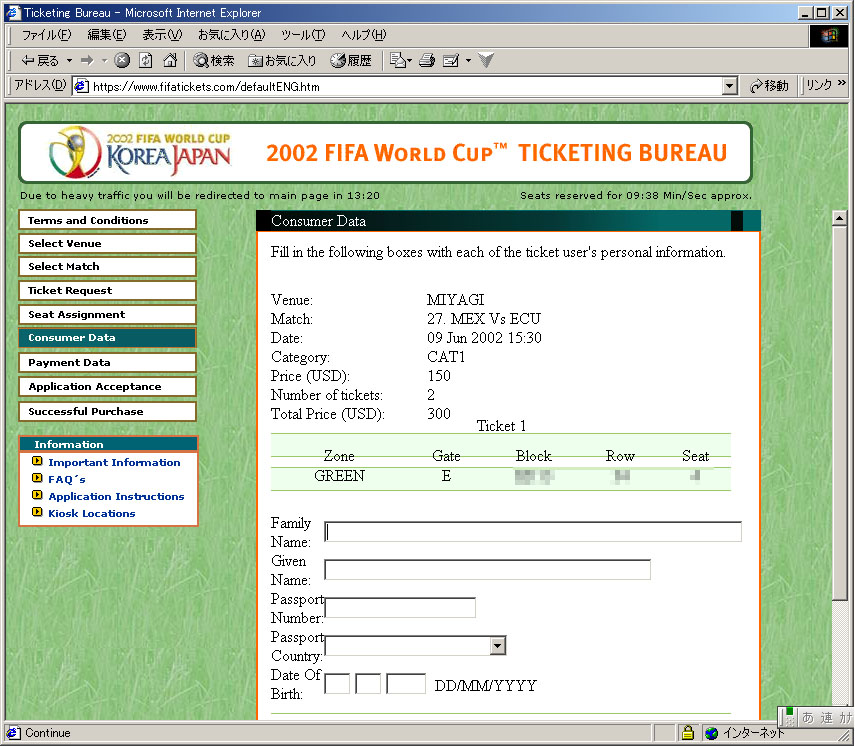Open the Back button history dropdown

(x=69, y=61)
